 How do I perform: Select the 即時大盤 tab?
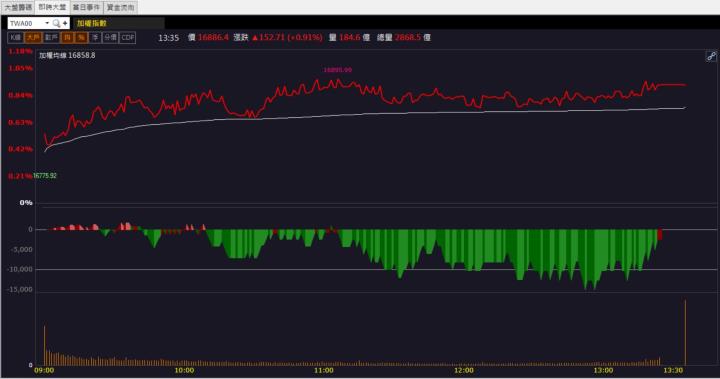point(52,7)
